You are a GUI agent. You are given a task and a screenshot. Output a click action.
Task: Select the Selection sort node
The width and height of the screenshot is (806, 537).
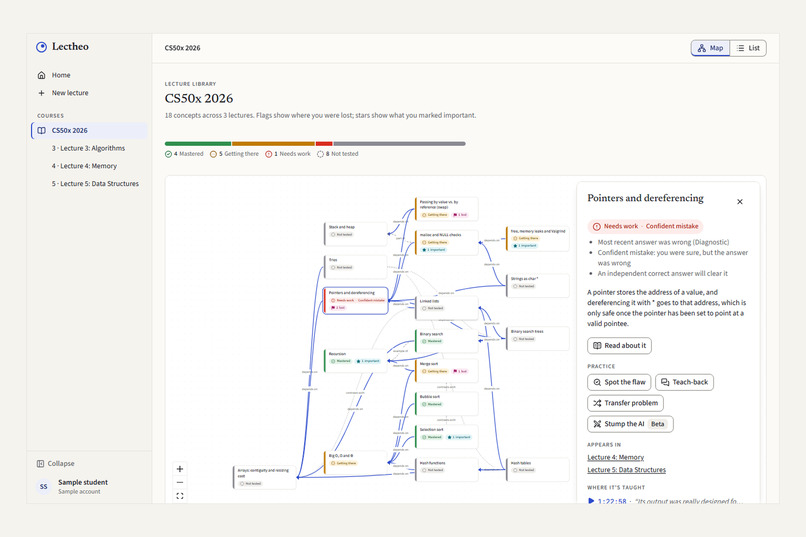pyautogui.click(x=447, y=437)
